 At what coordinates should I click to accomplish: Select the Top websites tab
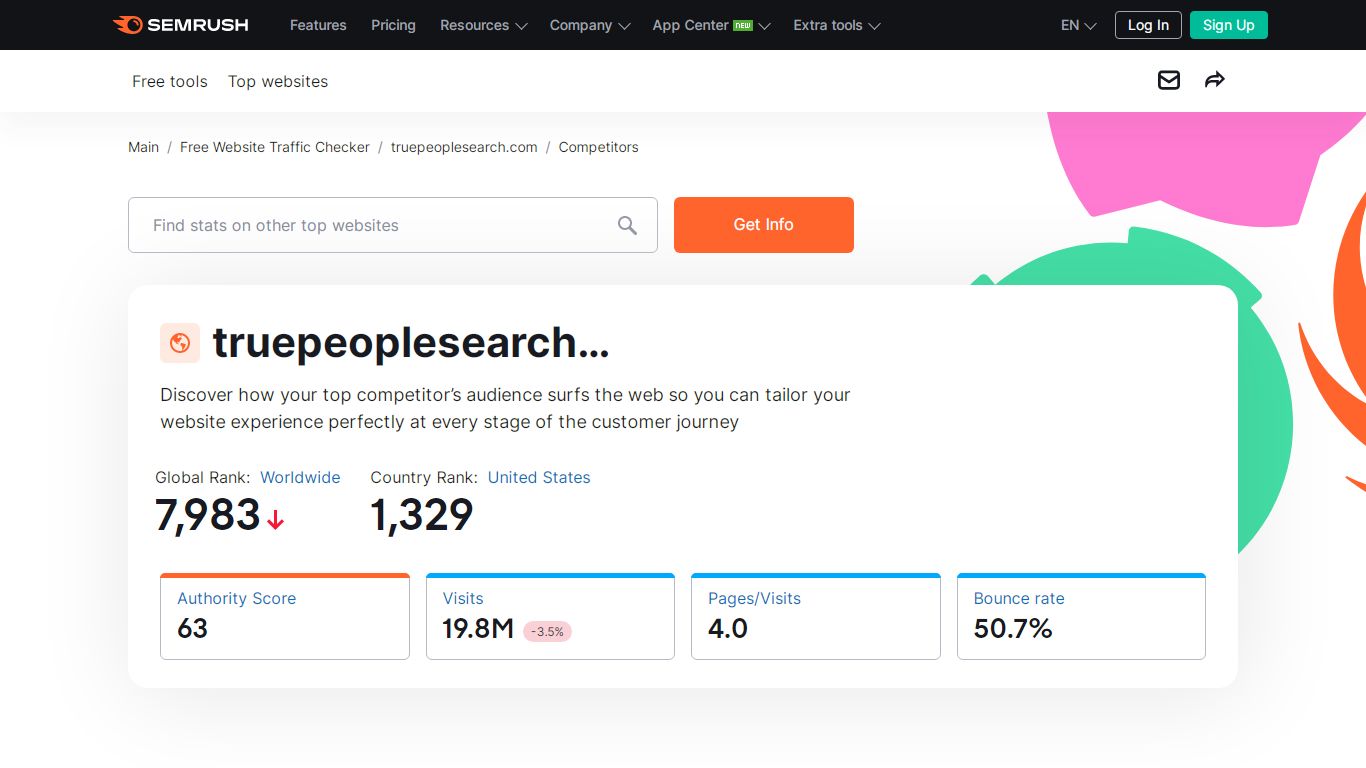[x=278, y=81]
